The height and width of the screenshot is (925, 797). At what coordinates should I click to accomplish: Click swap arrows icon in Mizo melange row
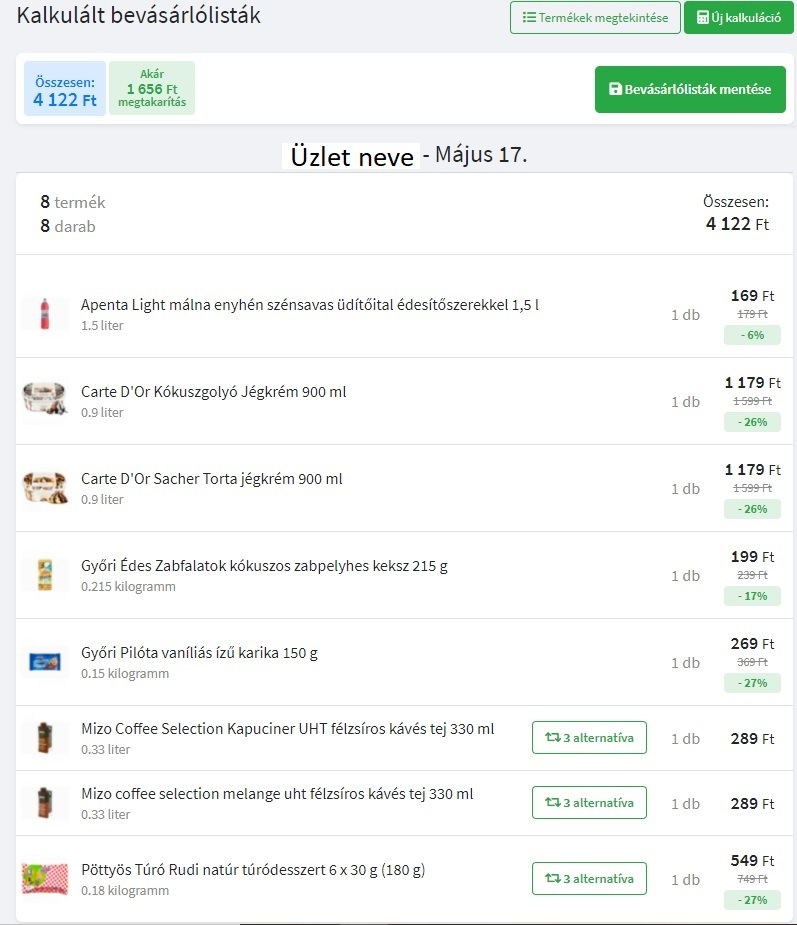point(552,802)
